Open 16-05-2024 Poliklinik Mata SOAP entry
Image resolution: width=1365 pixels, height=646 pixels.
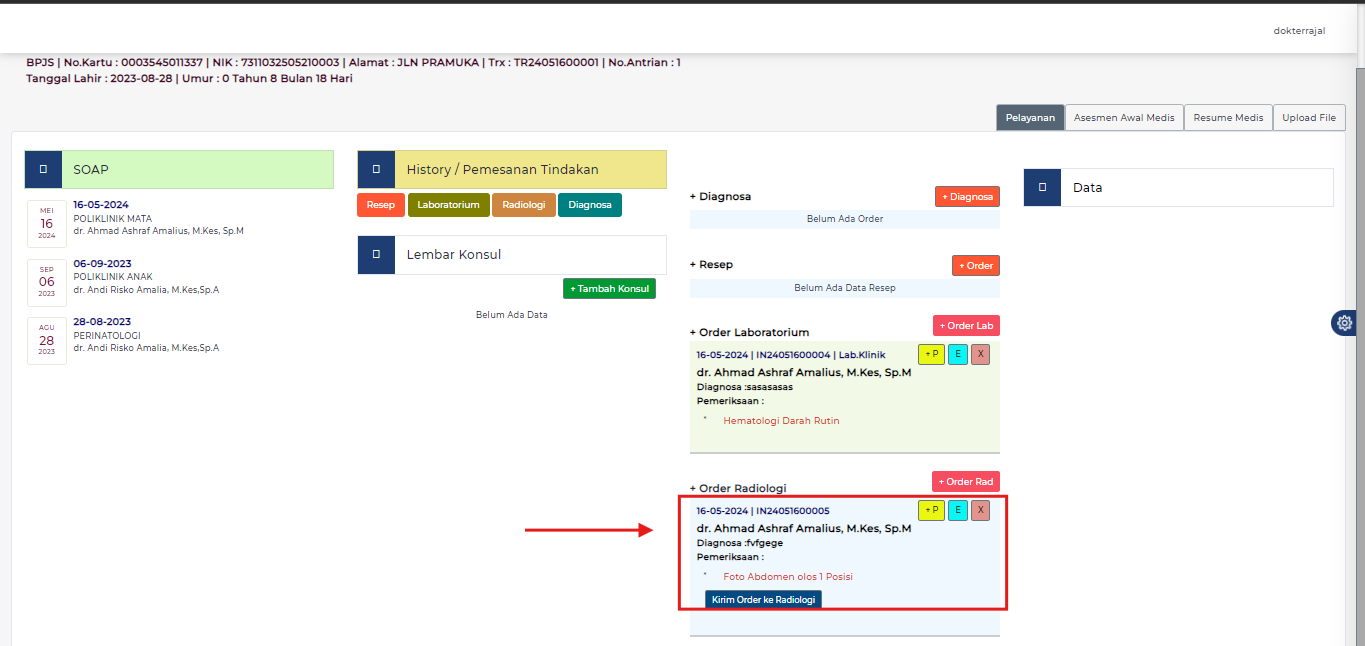tap(101, 205)
